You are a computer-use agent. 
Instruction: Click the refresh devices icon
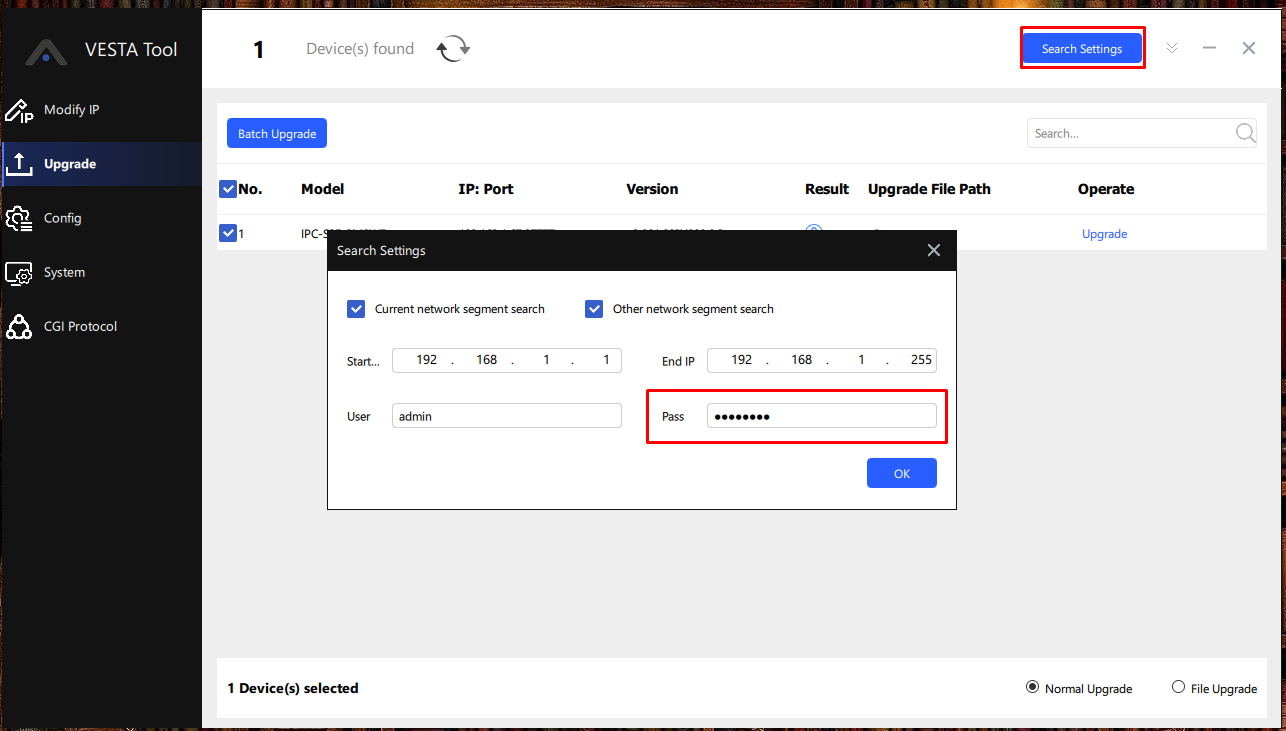click(x=453, y=49)
